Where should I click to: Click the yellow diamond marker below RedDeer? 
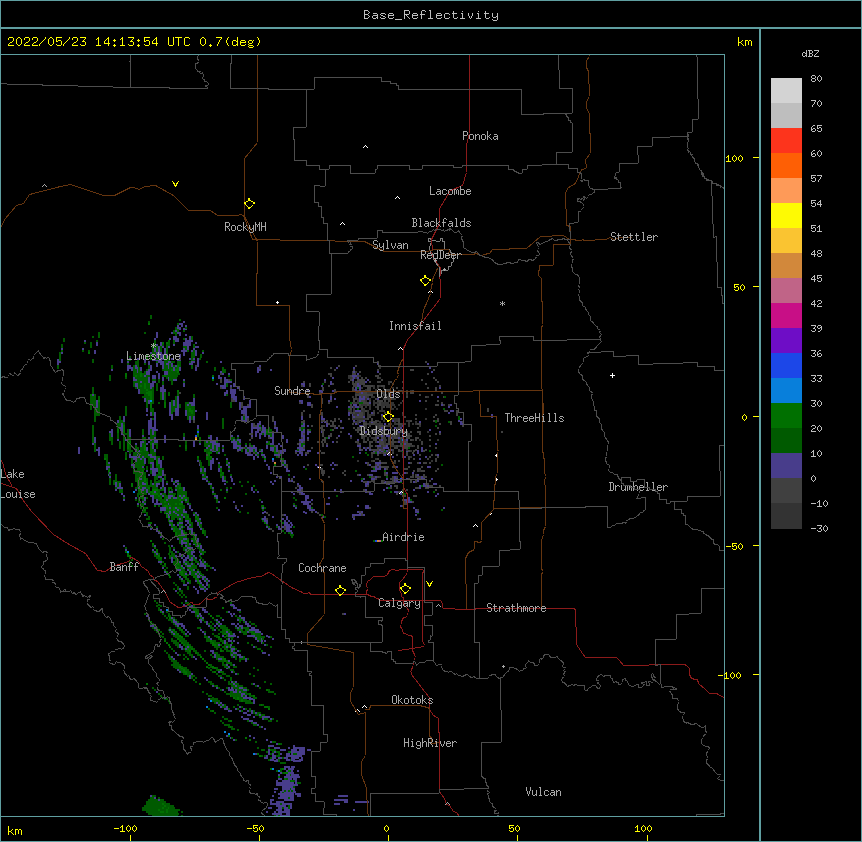click(425, 281)
